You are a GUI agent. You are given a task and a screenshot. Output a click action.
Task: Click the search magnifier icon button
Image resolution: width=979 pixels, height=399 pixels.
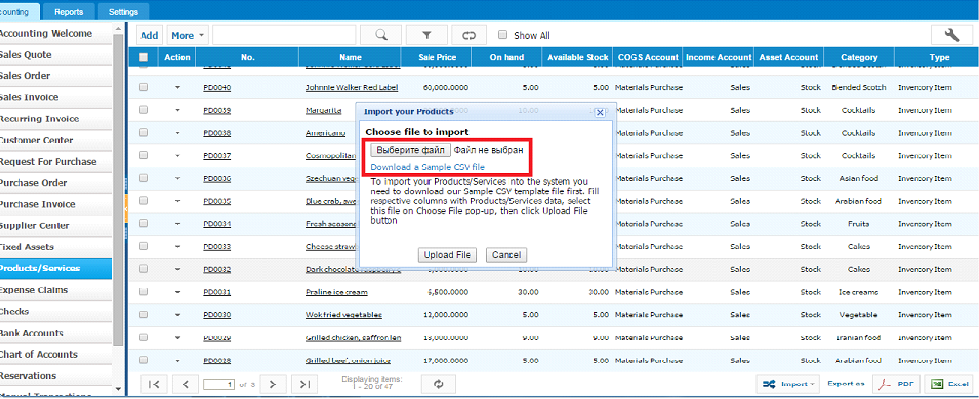click(x=381, y=36)
